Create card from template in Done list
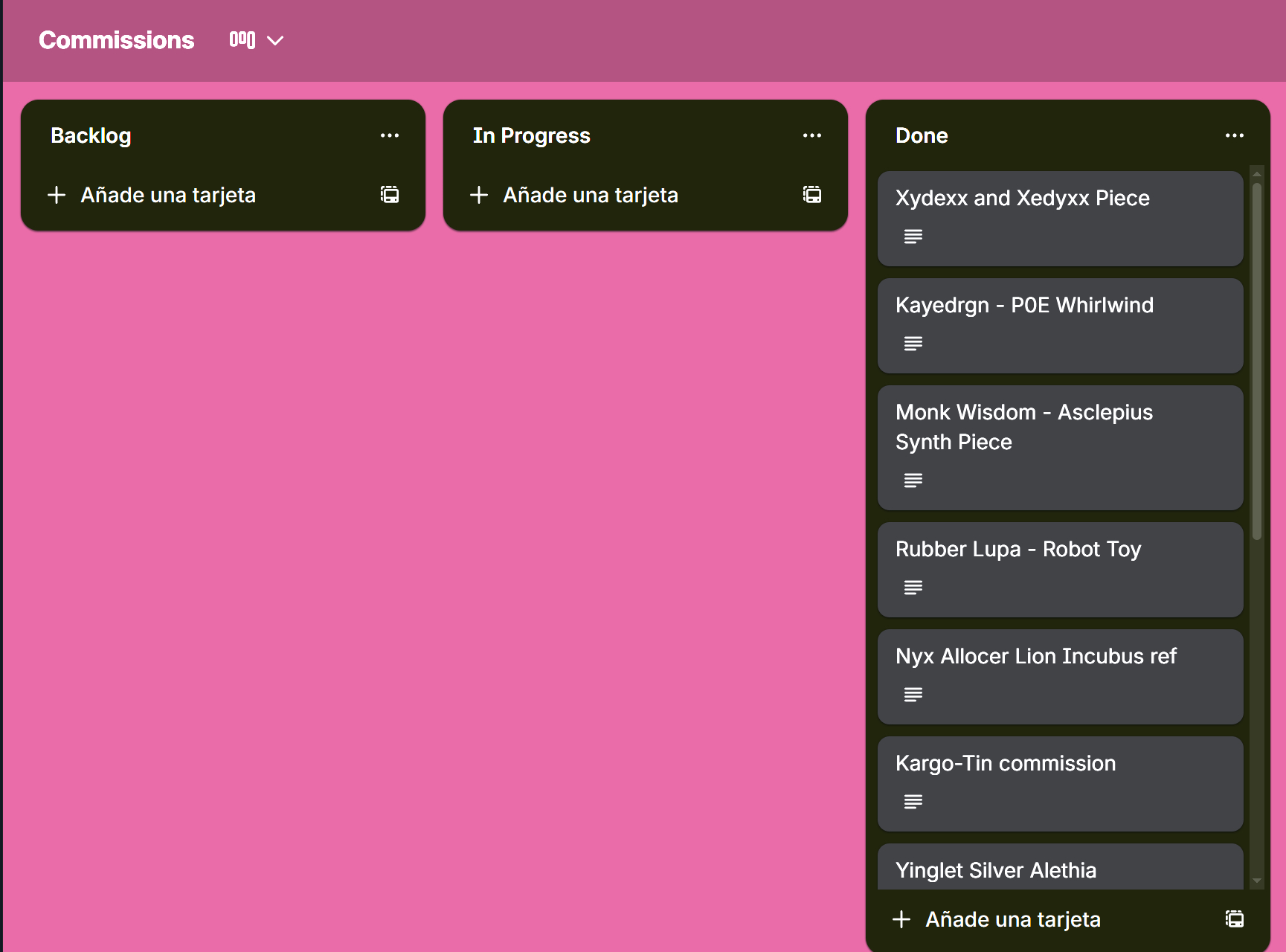The width and height of the screenshot is (1286, 952). click(1235, 919)
